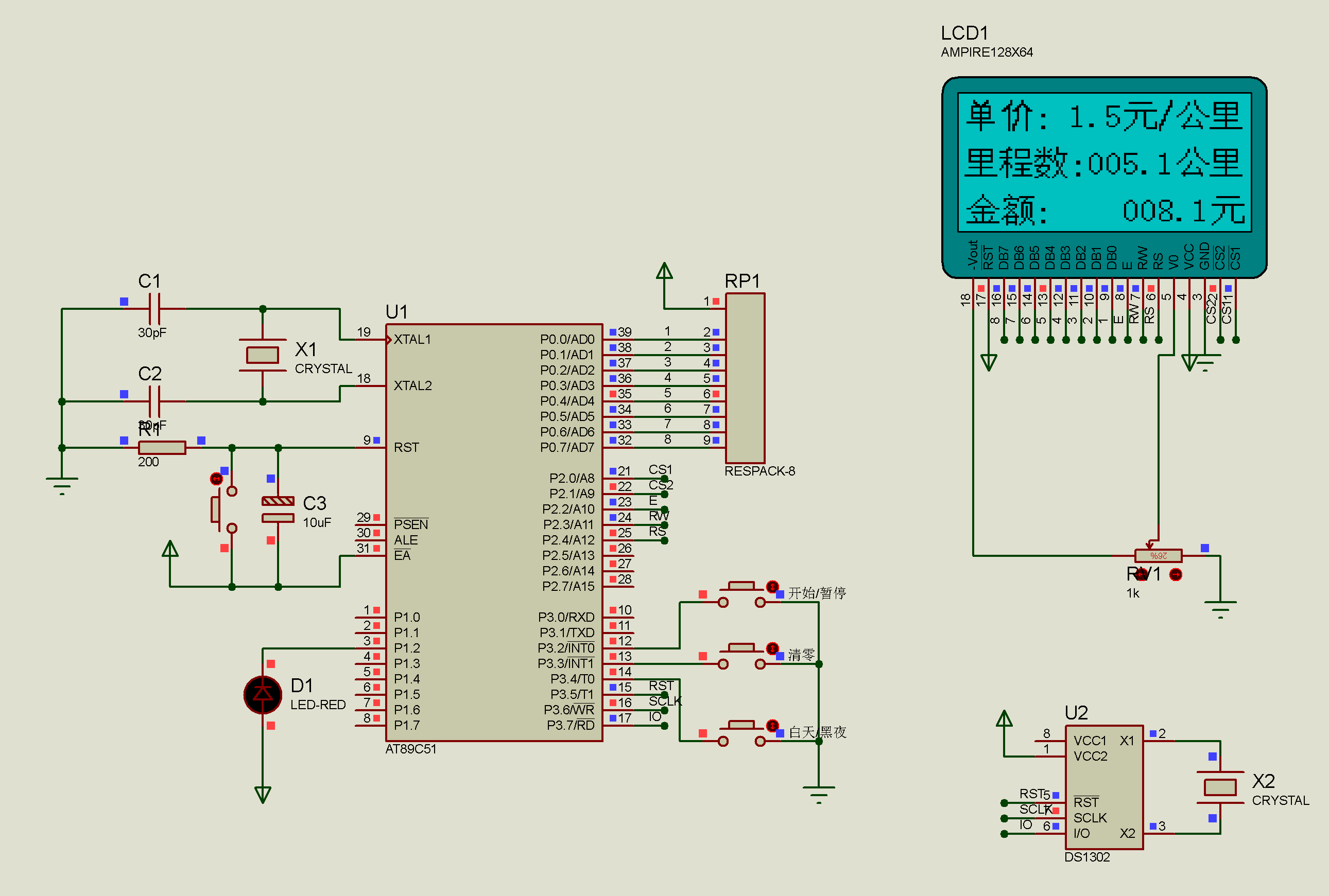Image resolution: width=1329 pixels, height=896 pixels.
Task: Click right arrow actuator of RV1 potentiometer
Action: (1175, 574)
